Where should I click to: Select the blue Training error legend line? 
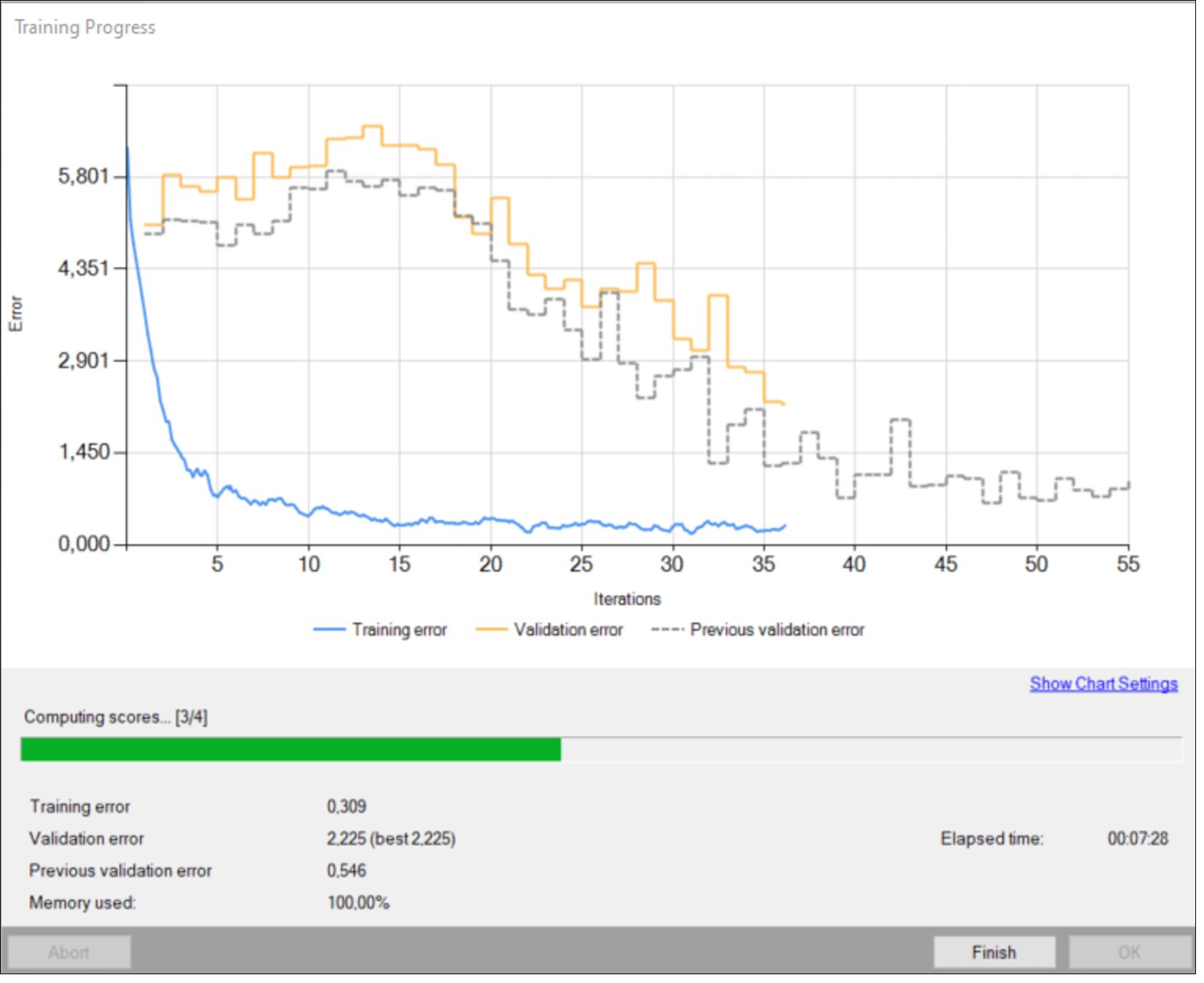pos(329,630)
